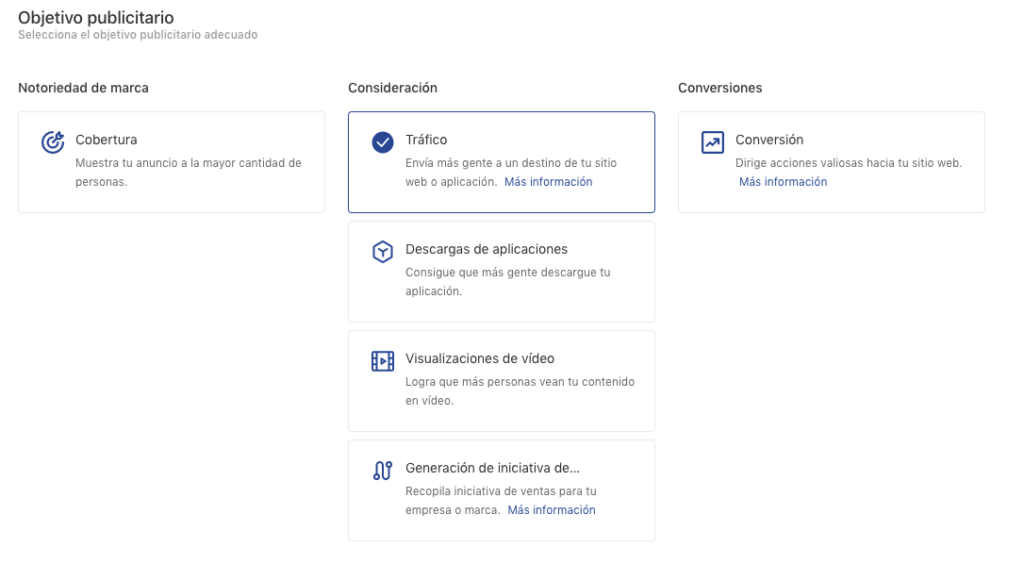Click the Conversiones column heading

720,87
